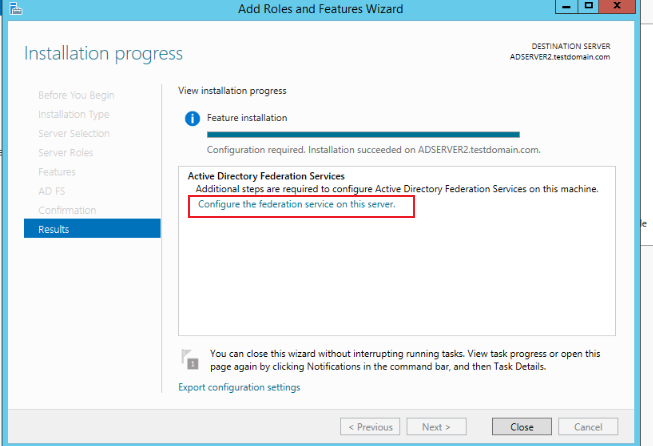
Task: Select the Installation Type step
Action: (x=74, y=115)
